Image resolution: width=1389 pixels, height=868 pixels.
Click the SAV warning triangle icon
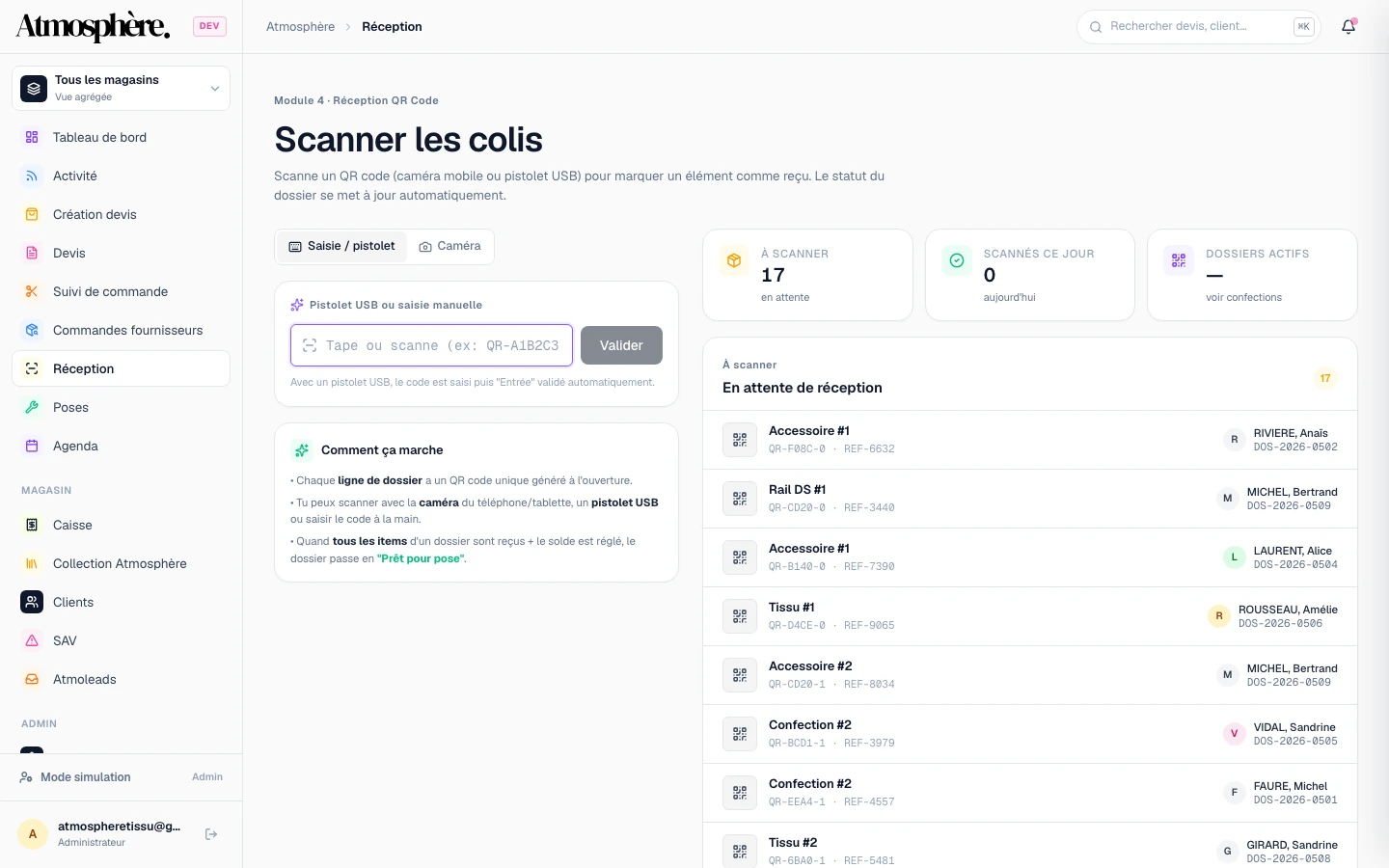point(32,640)
